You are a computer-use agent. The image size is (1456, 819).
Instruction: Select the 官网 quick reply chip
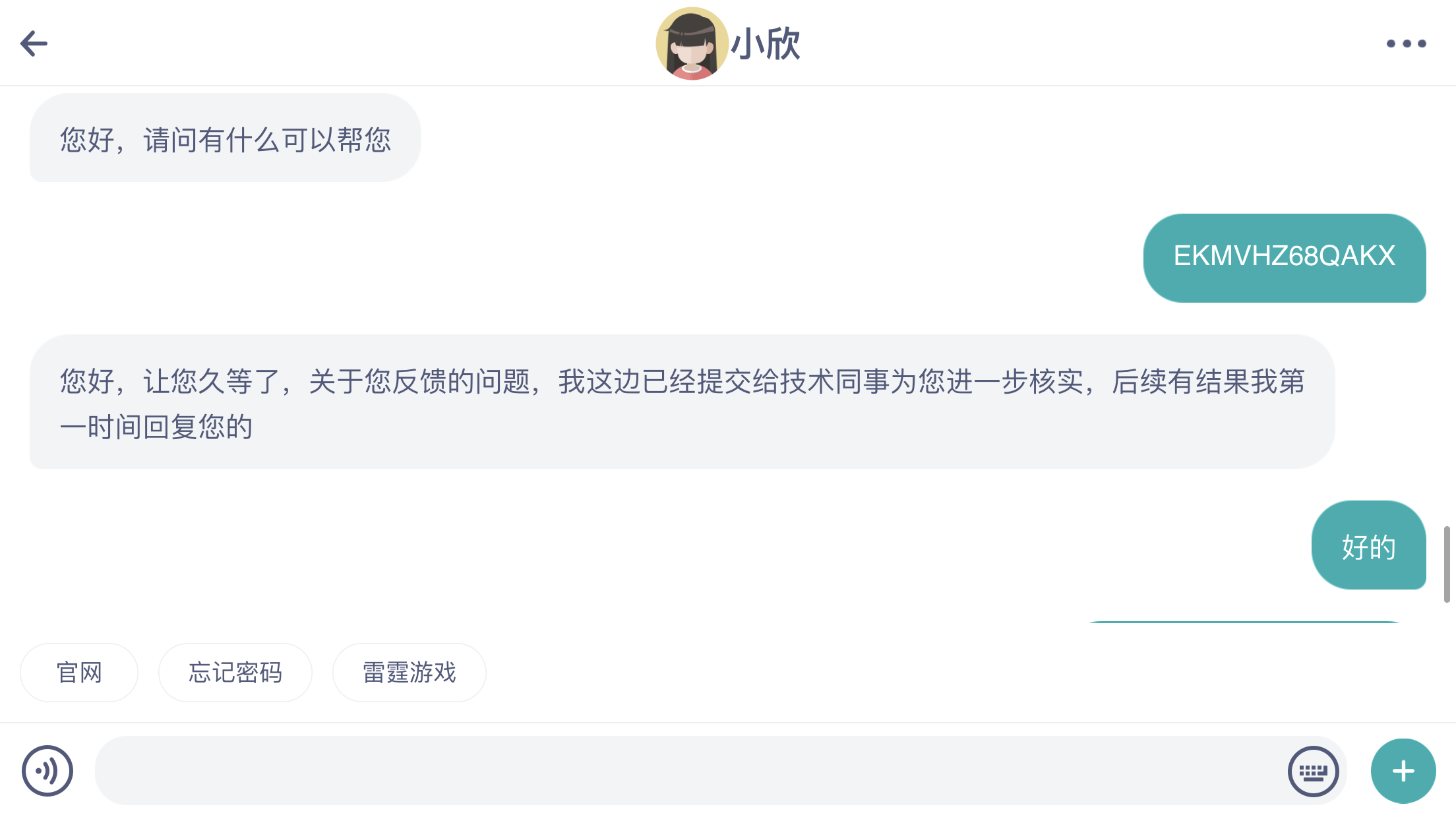79,673
